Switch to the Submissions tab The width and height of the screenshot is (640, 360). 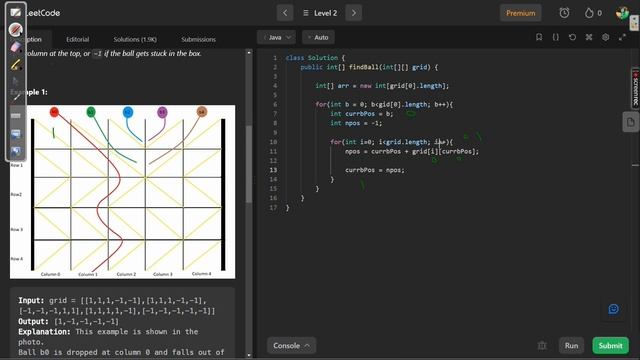[198, 39]
